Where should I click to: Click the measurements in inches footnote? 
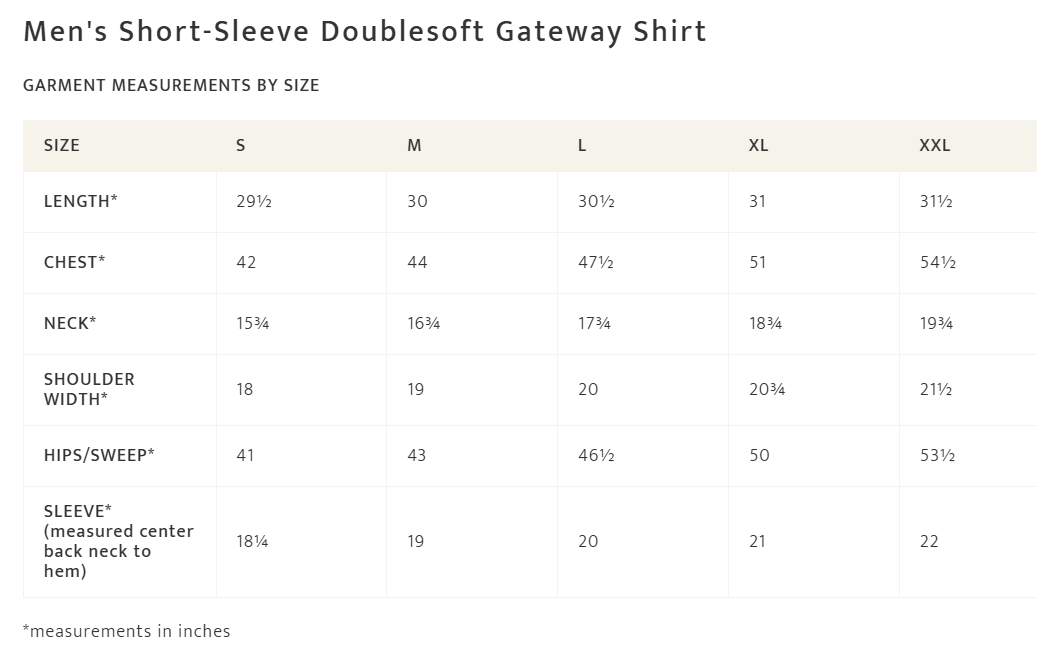(127, 631)
